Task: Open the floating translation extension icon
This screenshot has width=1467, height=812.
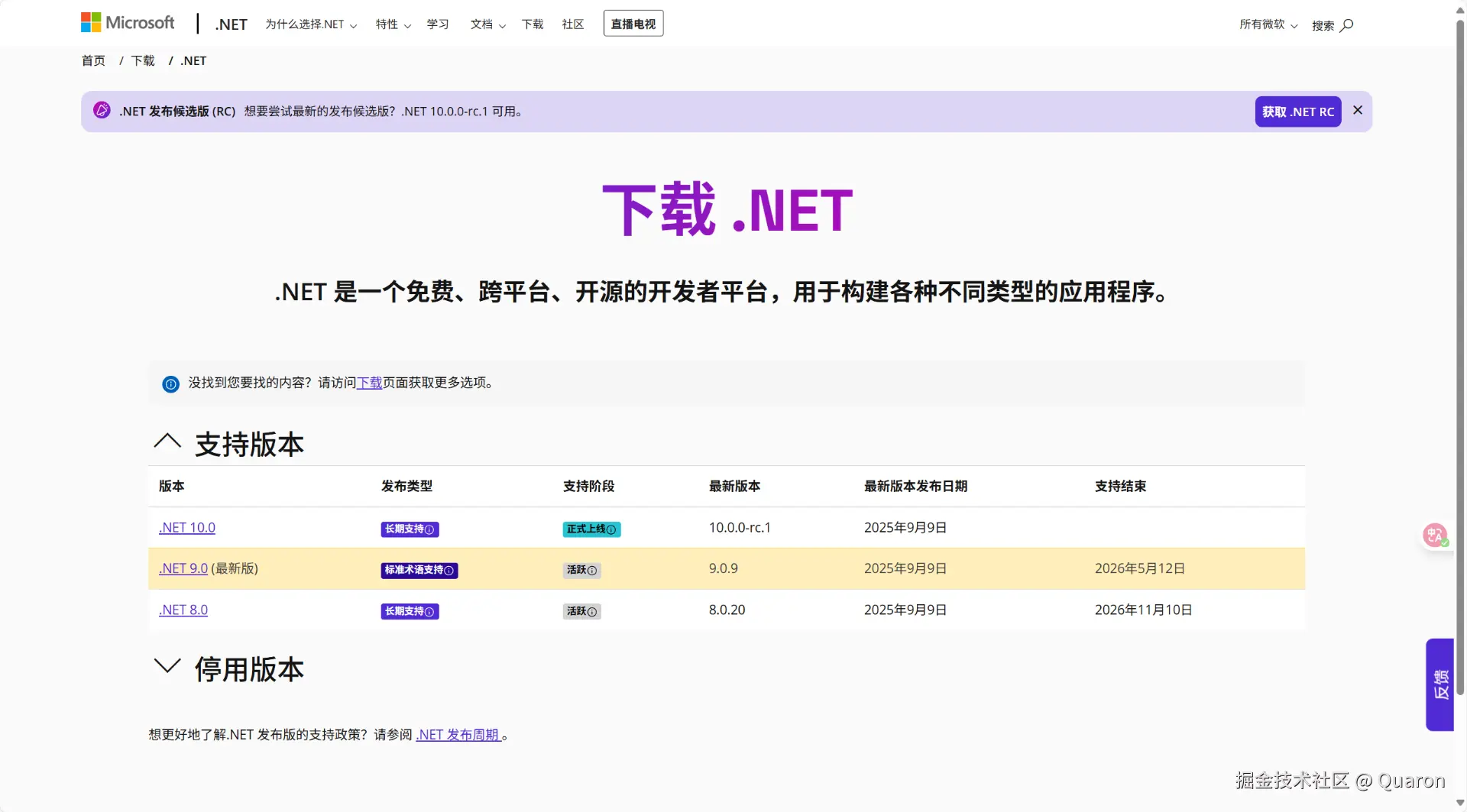Action: [x=1435, y=535]
